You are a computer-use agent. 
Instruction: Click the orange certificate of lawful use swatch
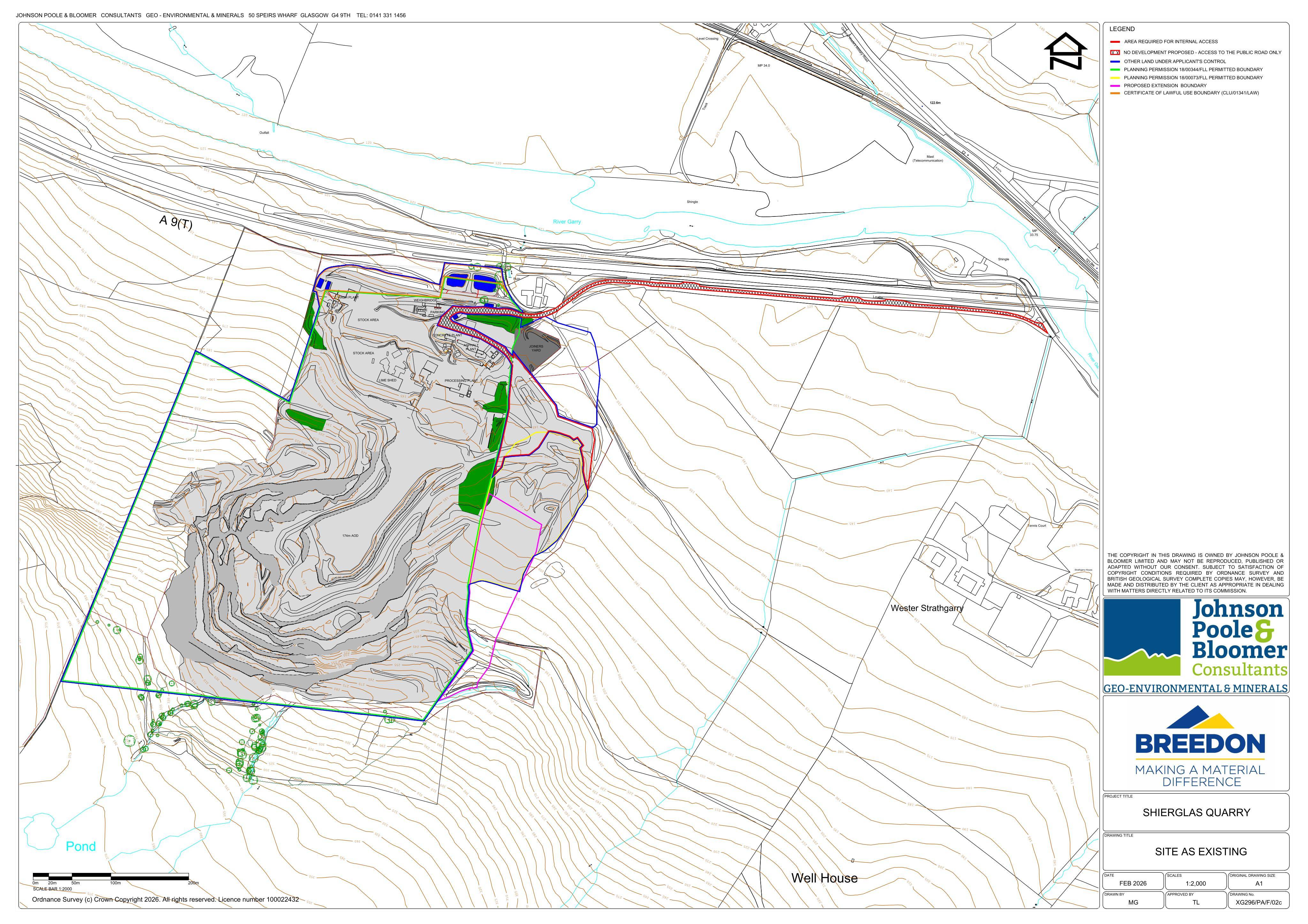click(1115, 93)
